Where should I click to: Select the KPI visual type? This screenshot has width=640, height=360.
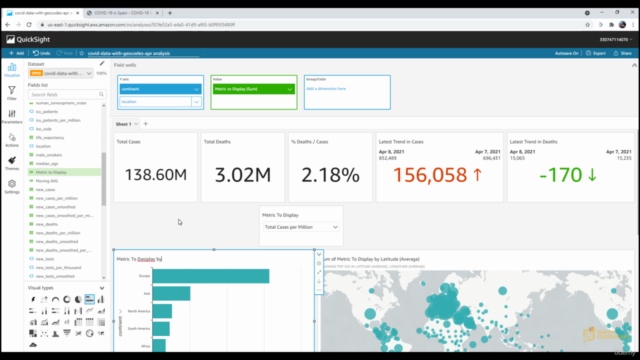[44, 299]
